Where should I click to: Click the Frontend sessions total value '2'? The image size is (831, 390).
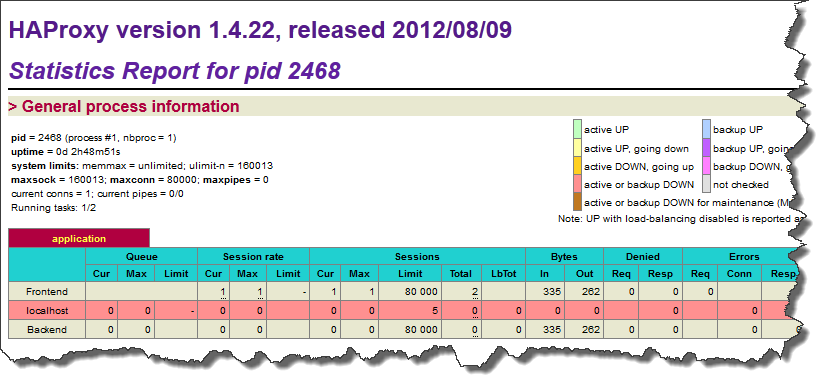[x=475, y=291]
